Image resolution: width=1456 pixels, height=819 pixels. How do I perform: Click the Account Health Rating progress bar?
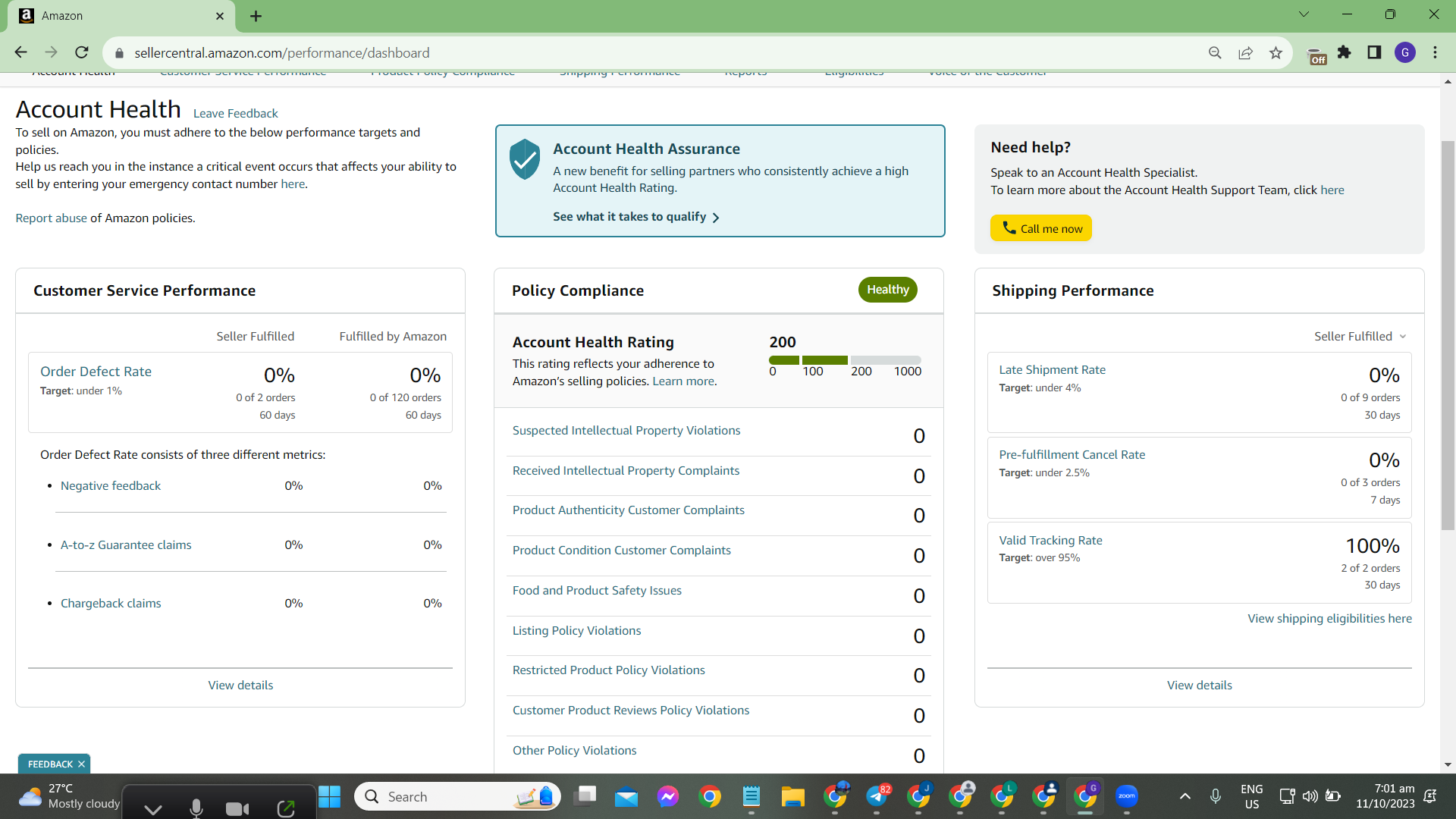click(845, 360)
